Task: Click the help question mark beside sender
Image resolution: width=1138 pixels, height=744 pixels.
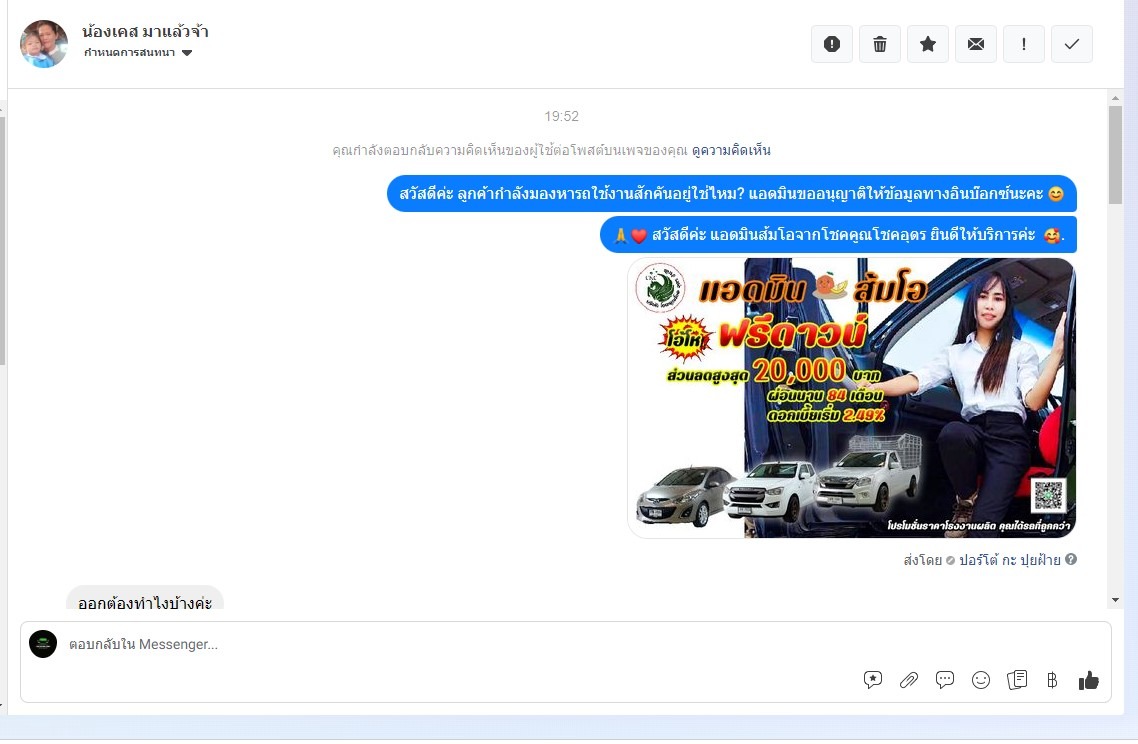Action: 1071,560
